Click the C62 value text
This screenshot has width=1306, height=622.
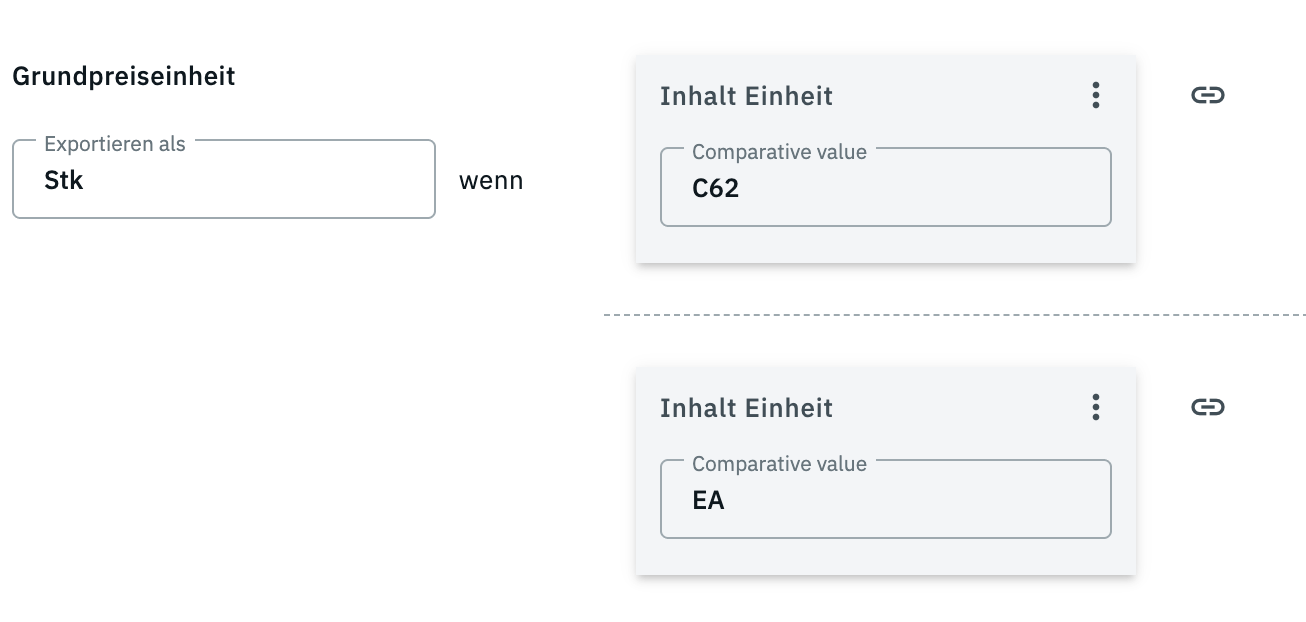pos(715,189)
